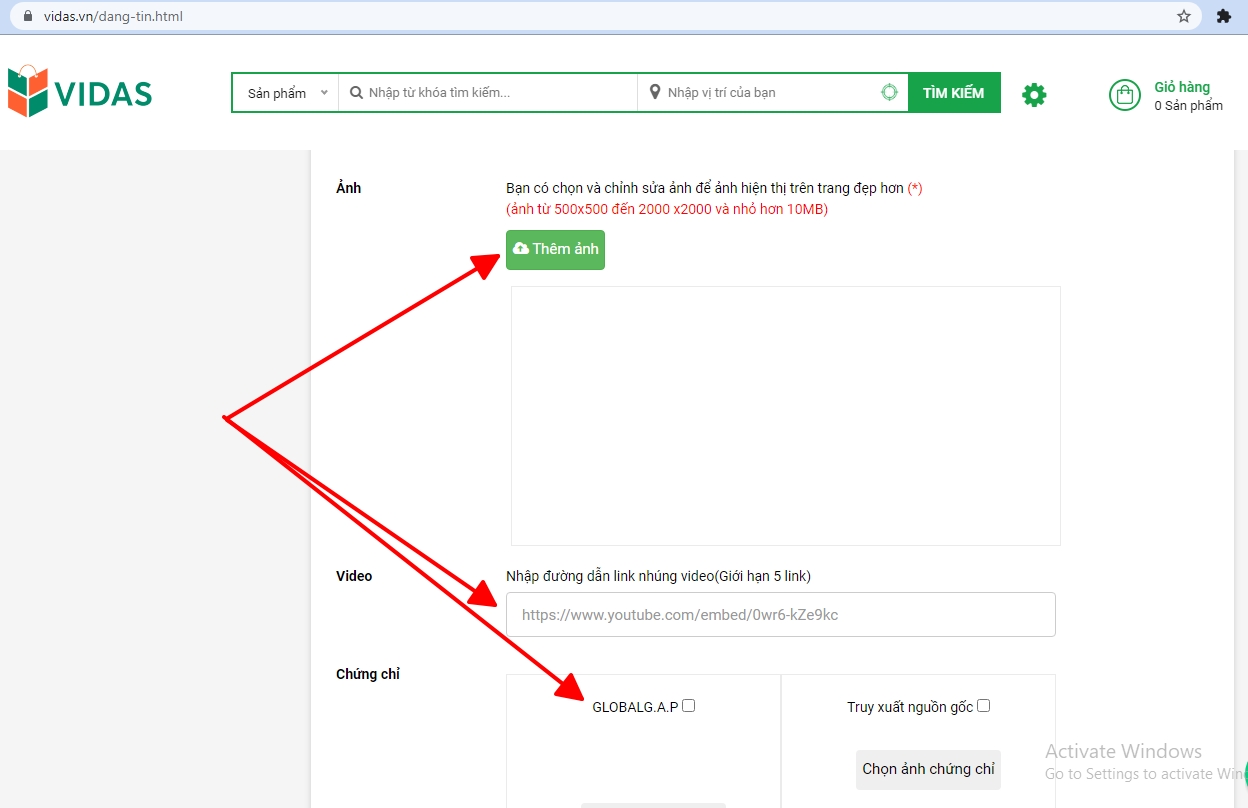Click the YouTube embed link input
This screenshot has height=808, width=1248.
780,615
